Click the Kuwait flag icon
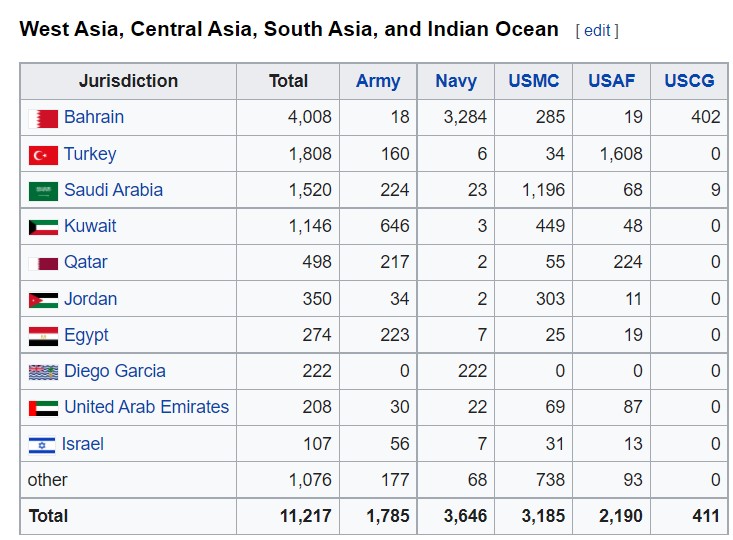The image size is (733, 540). click(43, 227)
